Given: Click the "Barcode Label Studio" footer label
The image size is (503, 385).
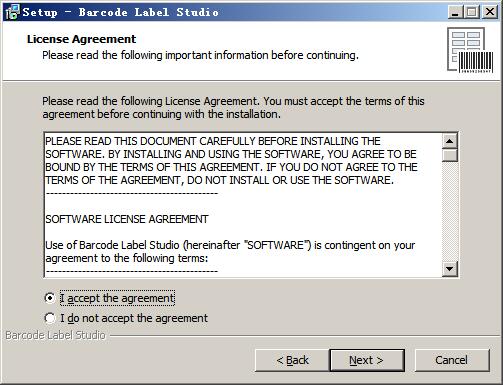Looking at the screenshot, I should click(x=55, y=335).
